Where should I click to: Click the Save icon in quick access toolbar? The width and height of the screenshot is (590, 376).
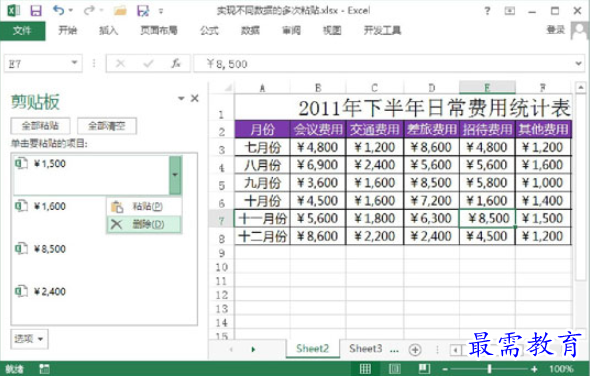click(x=36, y=11)
